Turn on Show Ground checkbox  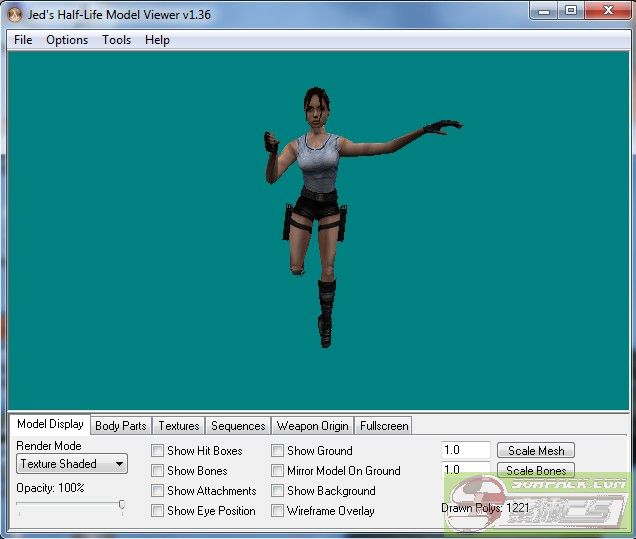pyautogui.click(x=278, y=451)
